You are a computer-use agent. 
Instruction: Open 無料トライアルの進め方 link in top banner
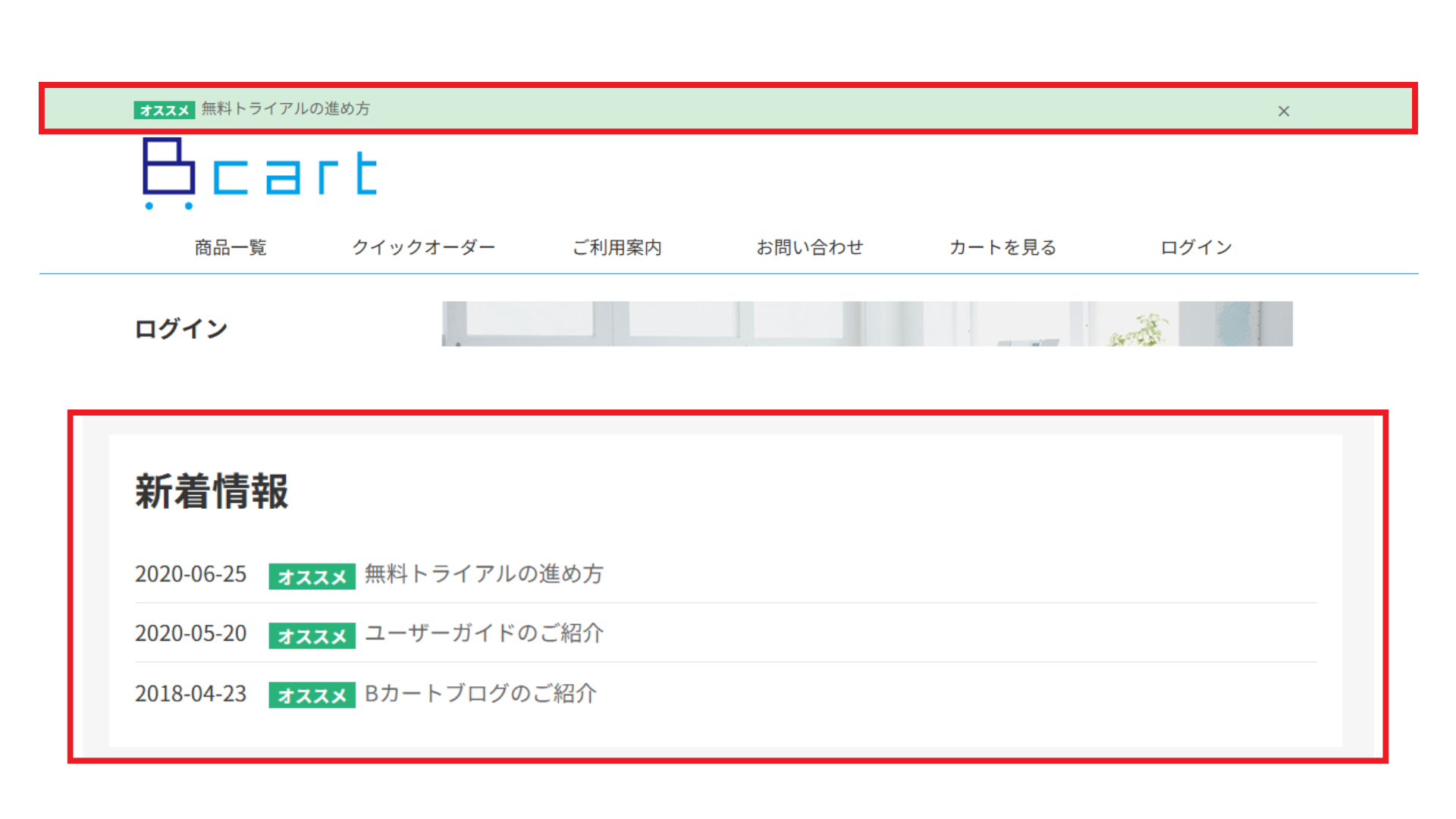click(286, 109)
